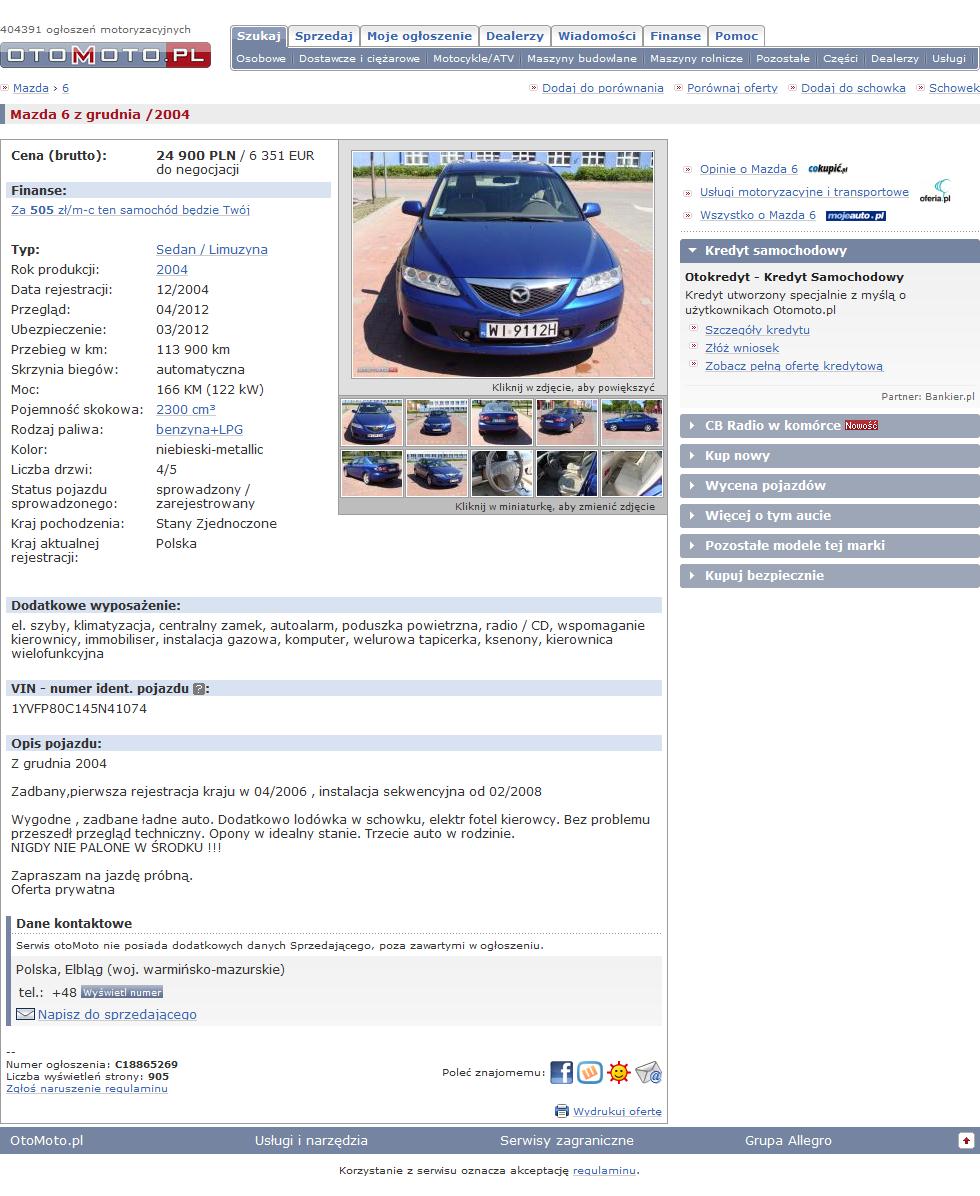Open the VIN help question-mark icon
The height and width of the screenshot is (1196, 980).
pos(198,689)
